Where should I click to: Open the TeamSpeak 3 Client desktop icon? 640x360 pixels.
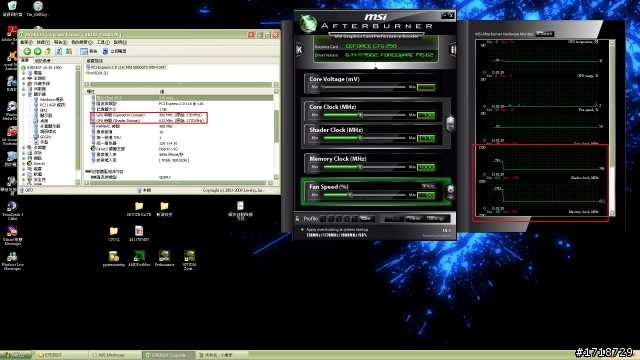coord(12,211)
